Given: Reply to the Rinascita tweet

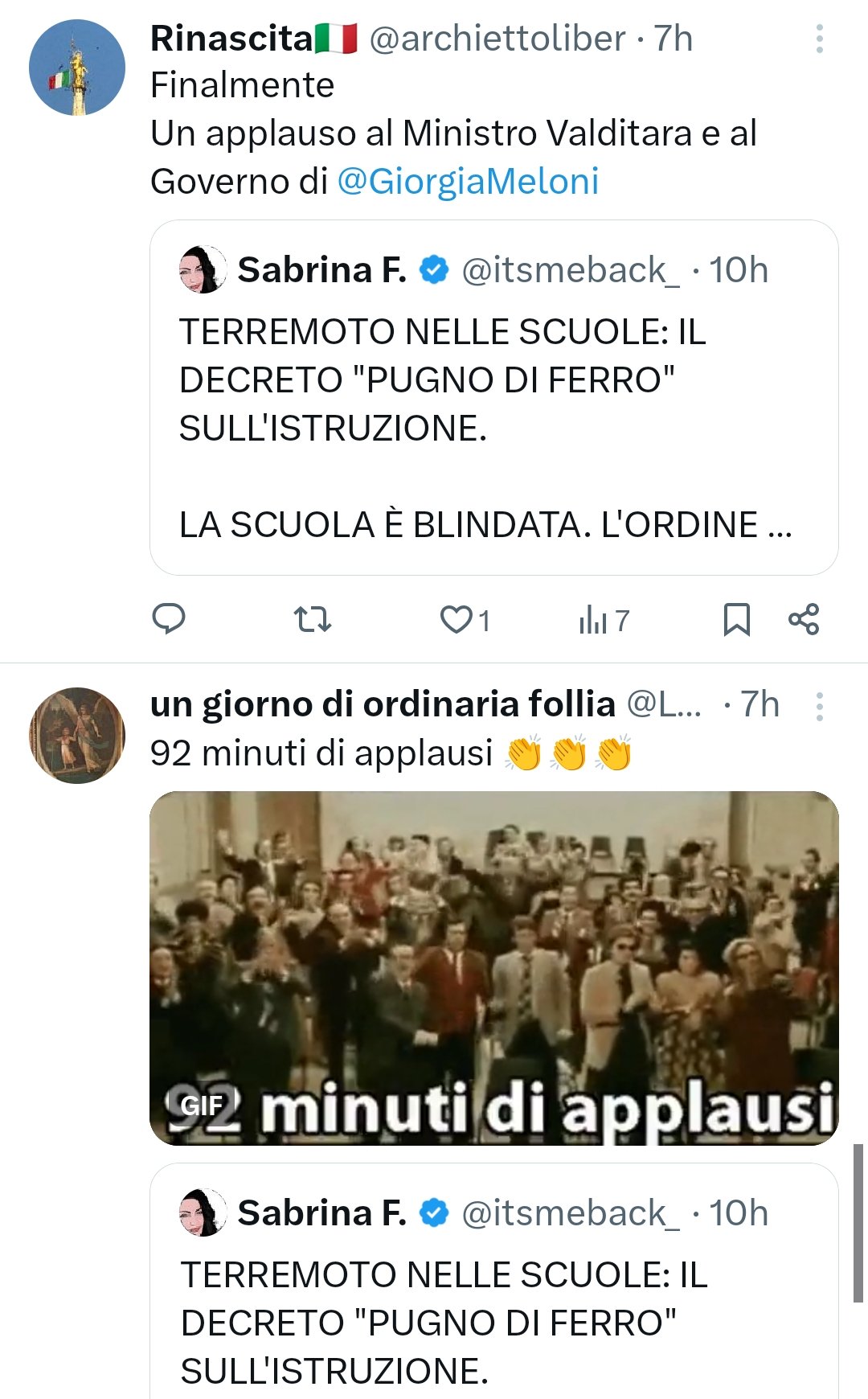Looking at the screenshot, I should (x=169, y=619).
